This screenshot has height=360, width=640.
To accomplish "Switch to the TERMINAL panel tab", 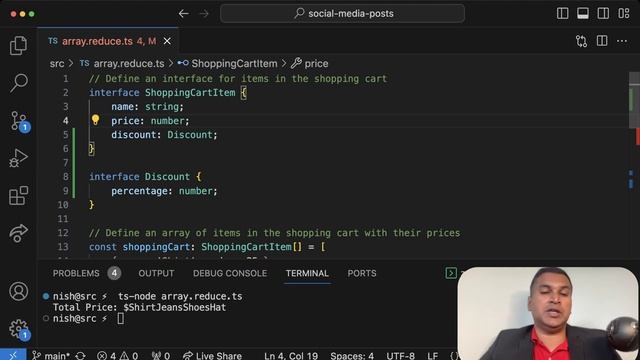I will point(307,273).
